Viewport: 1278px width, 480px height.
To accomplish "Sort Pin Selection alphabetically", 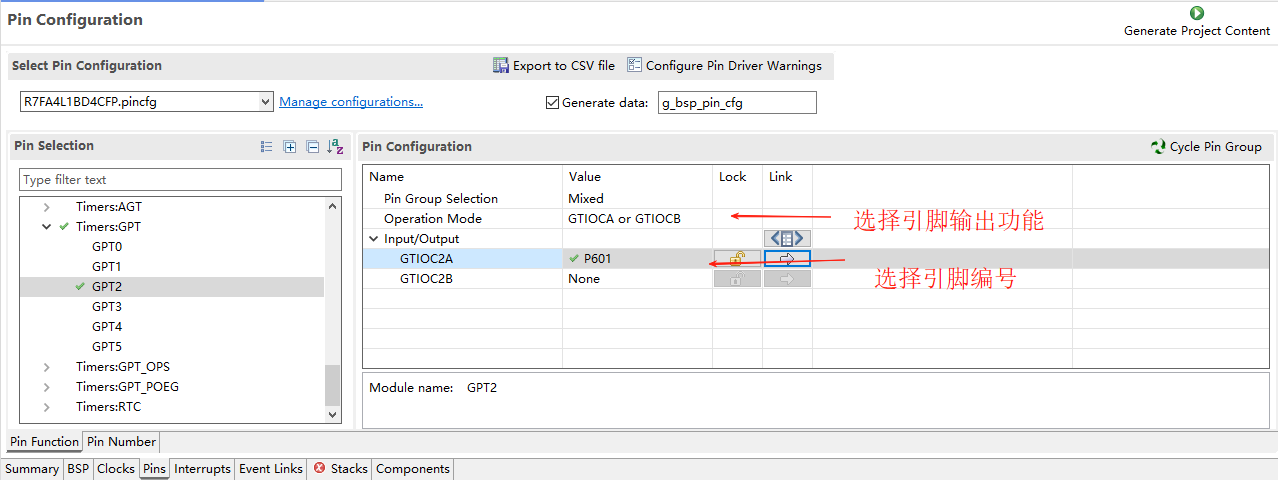I will click(335, 146).
